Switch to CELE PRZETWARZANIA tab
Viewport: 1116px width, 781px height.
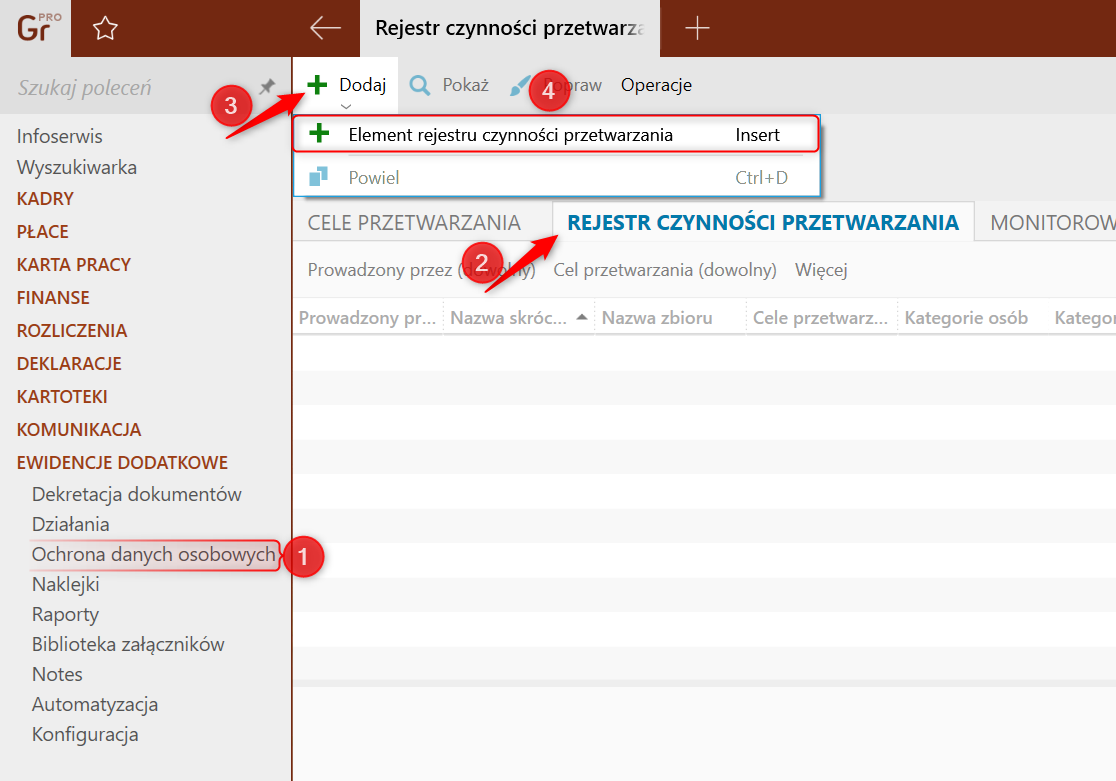pos(414,222)
